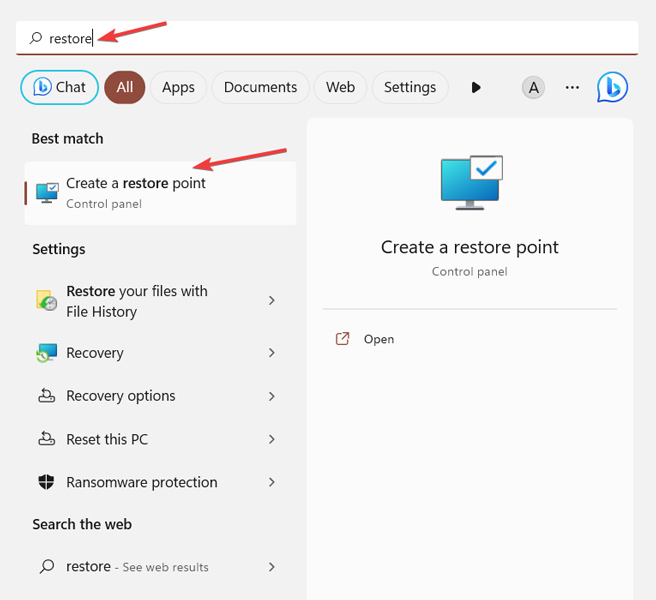The width and height of the screenshot is (656, 600).
Task: Click the search field containing 'restore'
Action: [327, 38]
